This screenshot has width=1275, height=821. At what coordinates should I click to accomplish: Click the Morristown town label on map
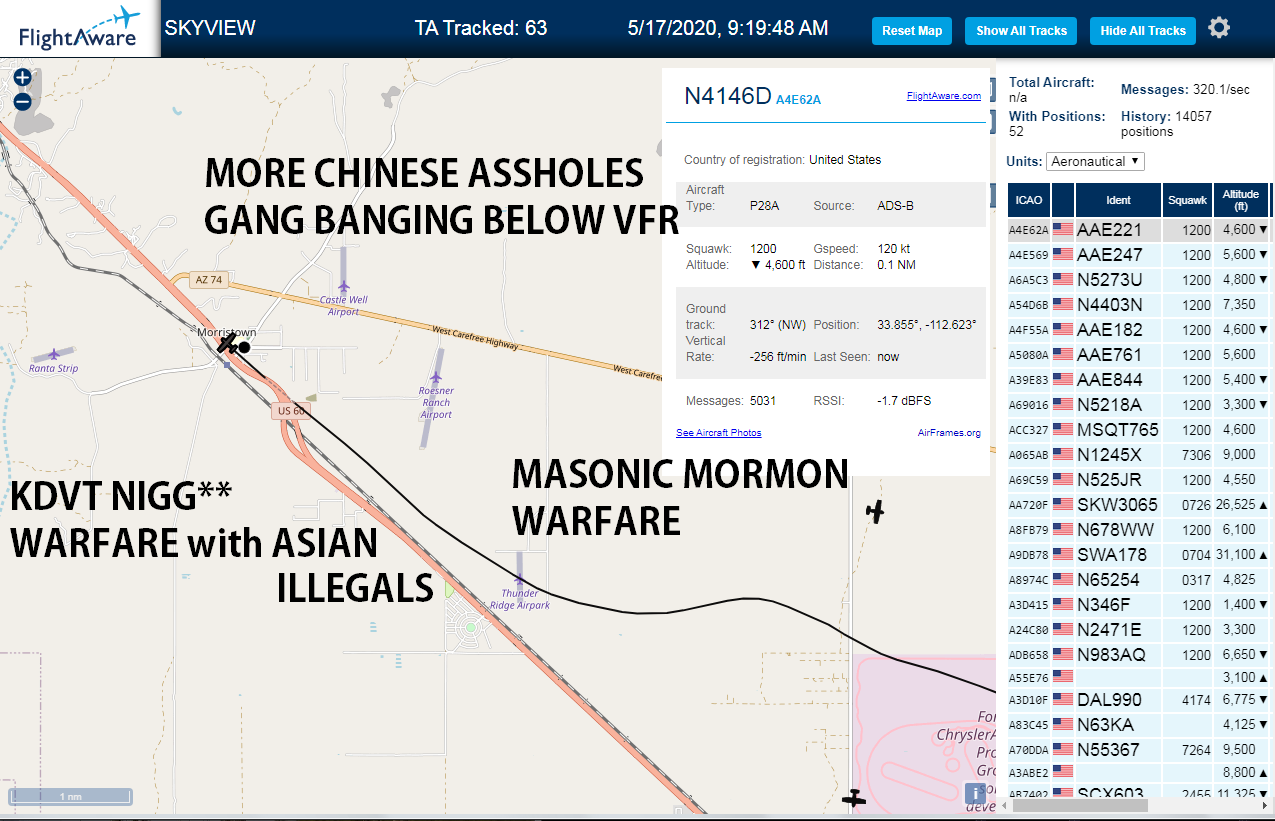coord(227,332)
